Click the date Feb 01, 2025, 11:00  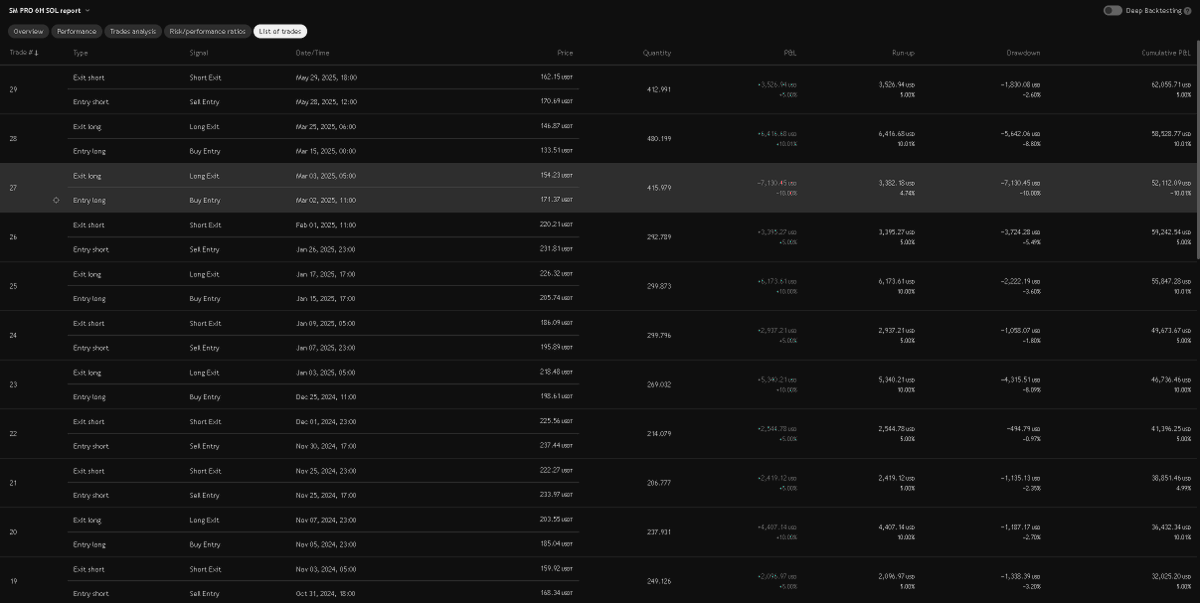click(x=326, y=224)
